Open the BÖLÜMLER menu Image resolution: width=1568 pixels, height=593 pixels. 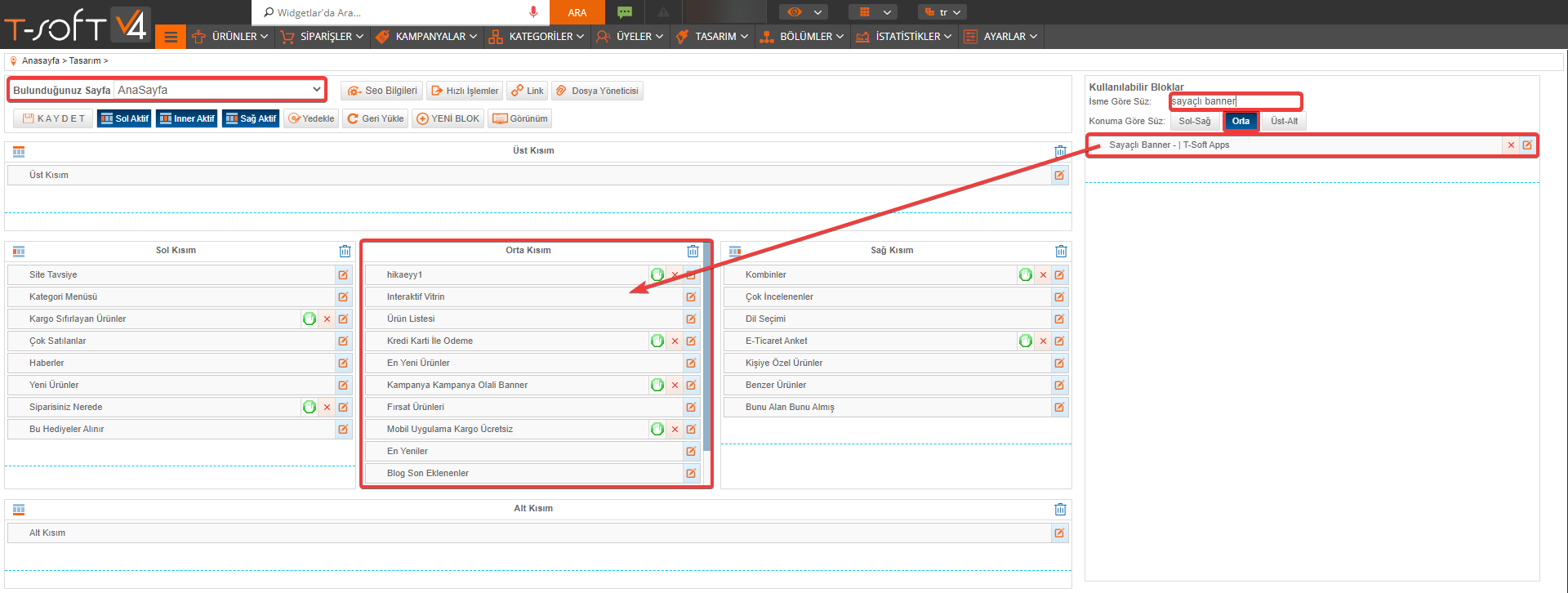801,37
